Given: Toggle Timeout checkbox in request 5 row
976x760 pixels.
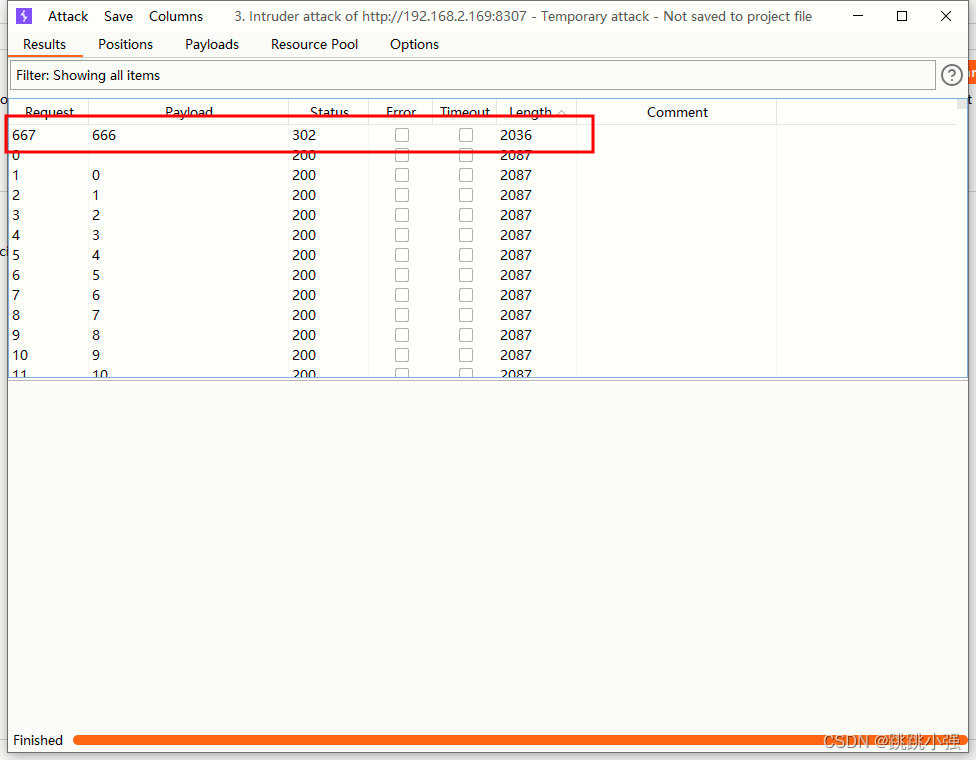Looking at the screenshot, I should click(x=466, y=255).
